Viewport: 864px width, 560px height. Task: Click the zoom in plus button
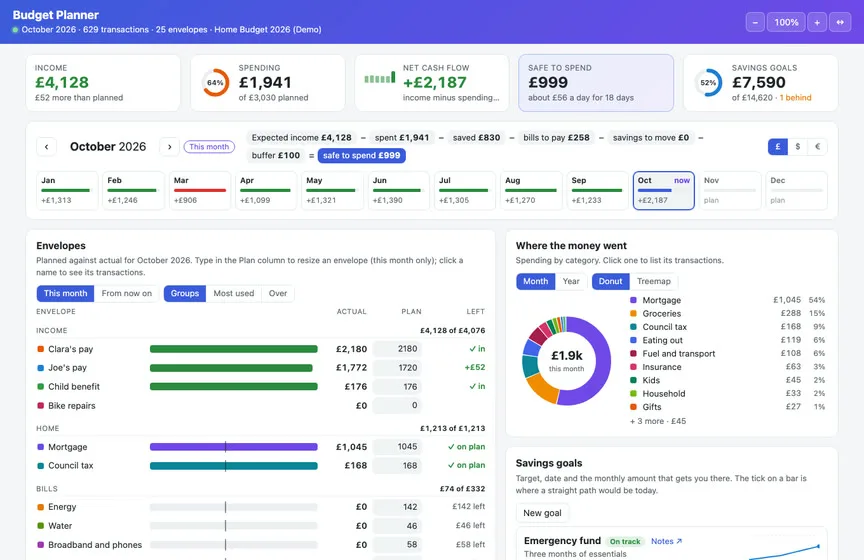tap(817, 22)
